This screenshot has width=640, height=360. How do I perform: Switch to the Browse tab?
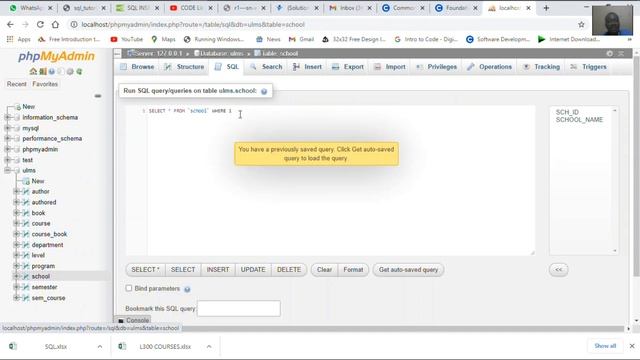click(138, 67)
